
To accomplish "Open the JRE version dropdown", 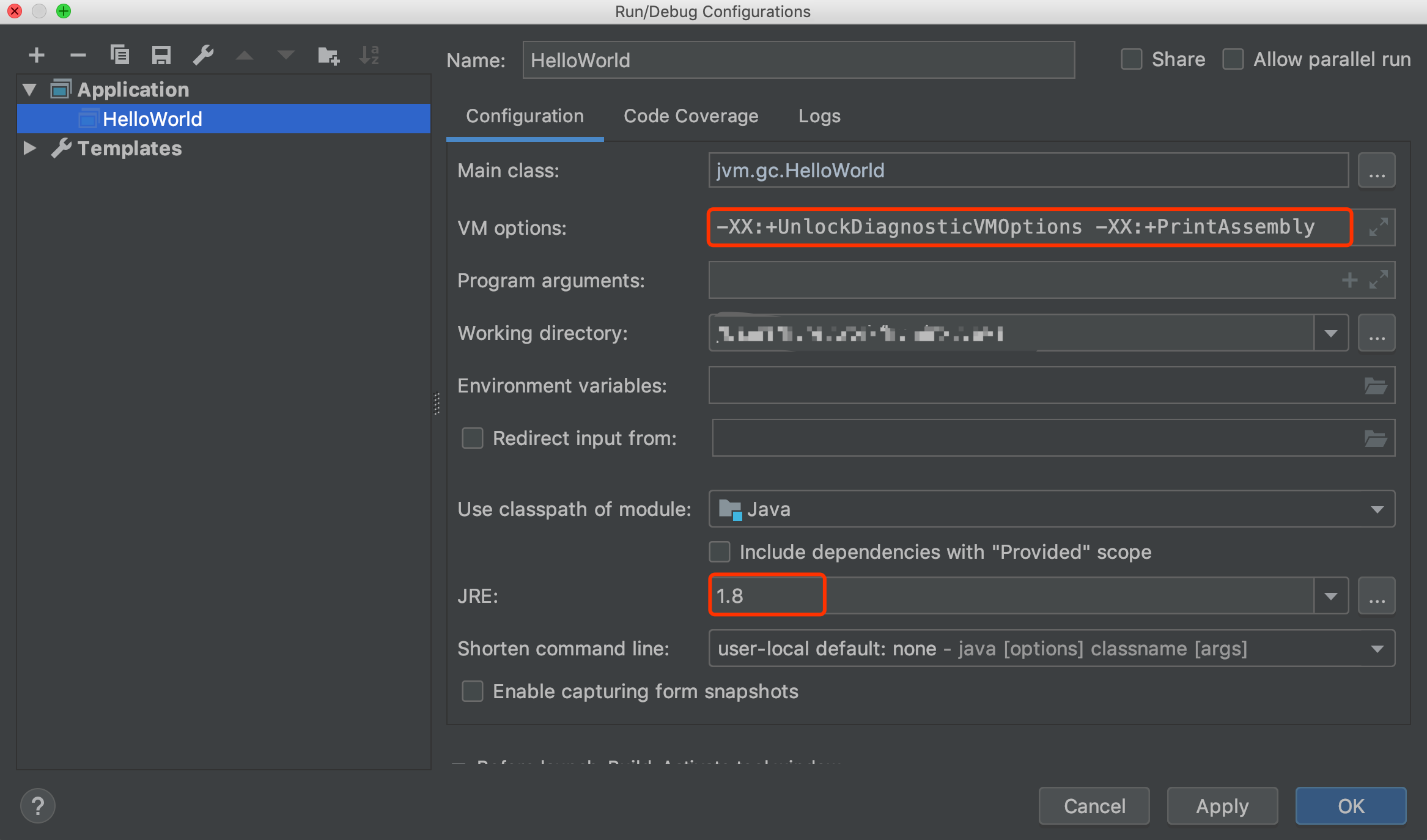I will pos(1330,595).
